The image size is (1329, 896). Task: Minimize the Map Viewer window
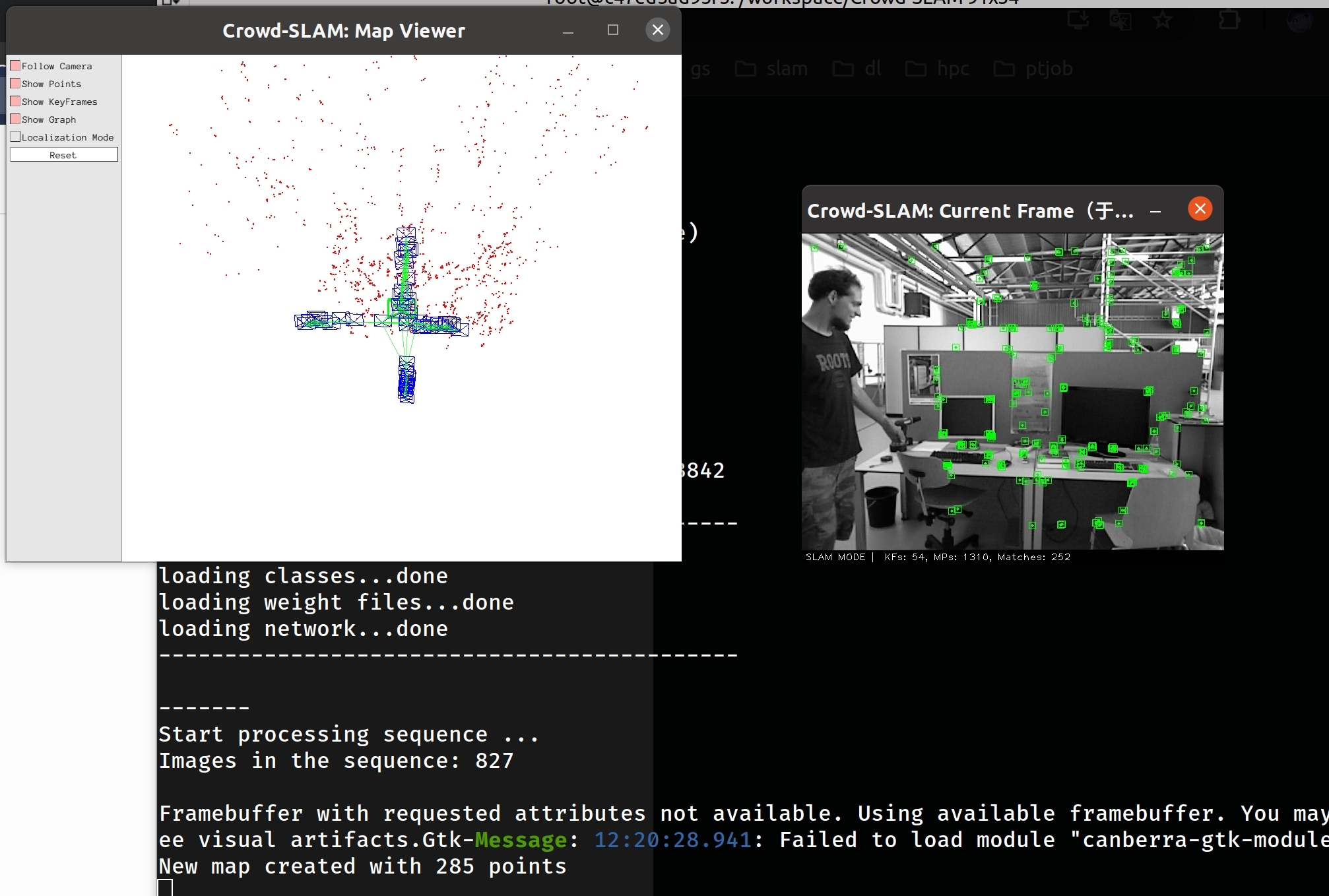tap(567, 31)
